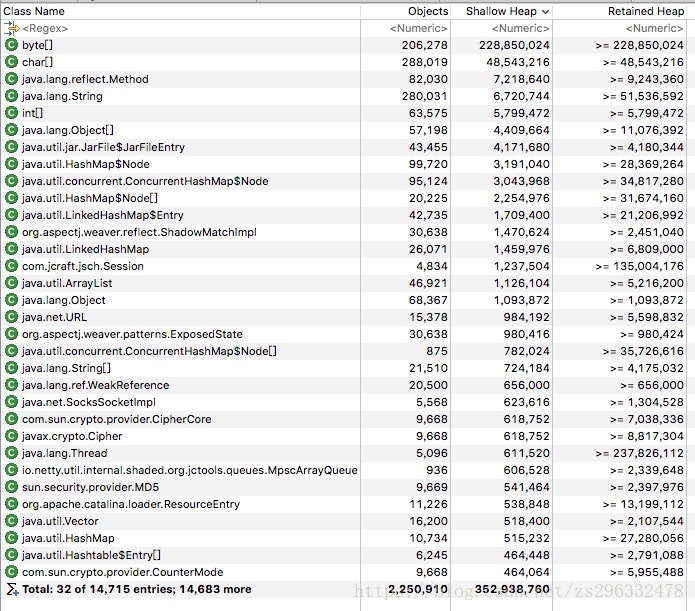This screenshot has height=611, width=695.
Task: Click the shallow heap value 7,218,640
Action: tap(521, 79)
